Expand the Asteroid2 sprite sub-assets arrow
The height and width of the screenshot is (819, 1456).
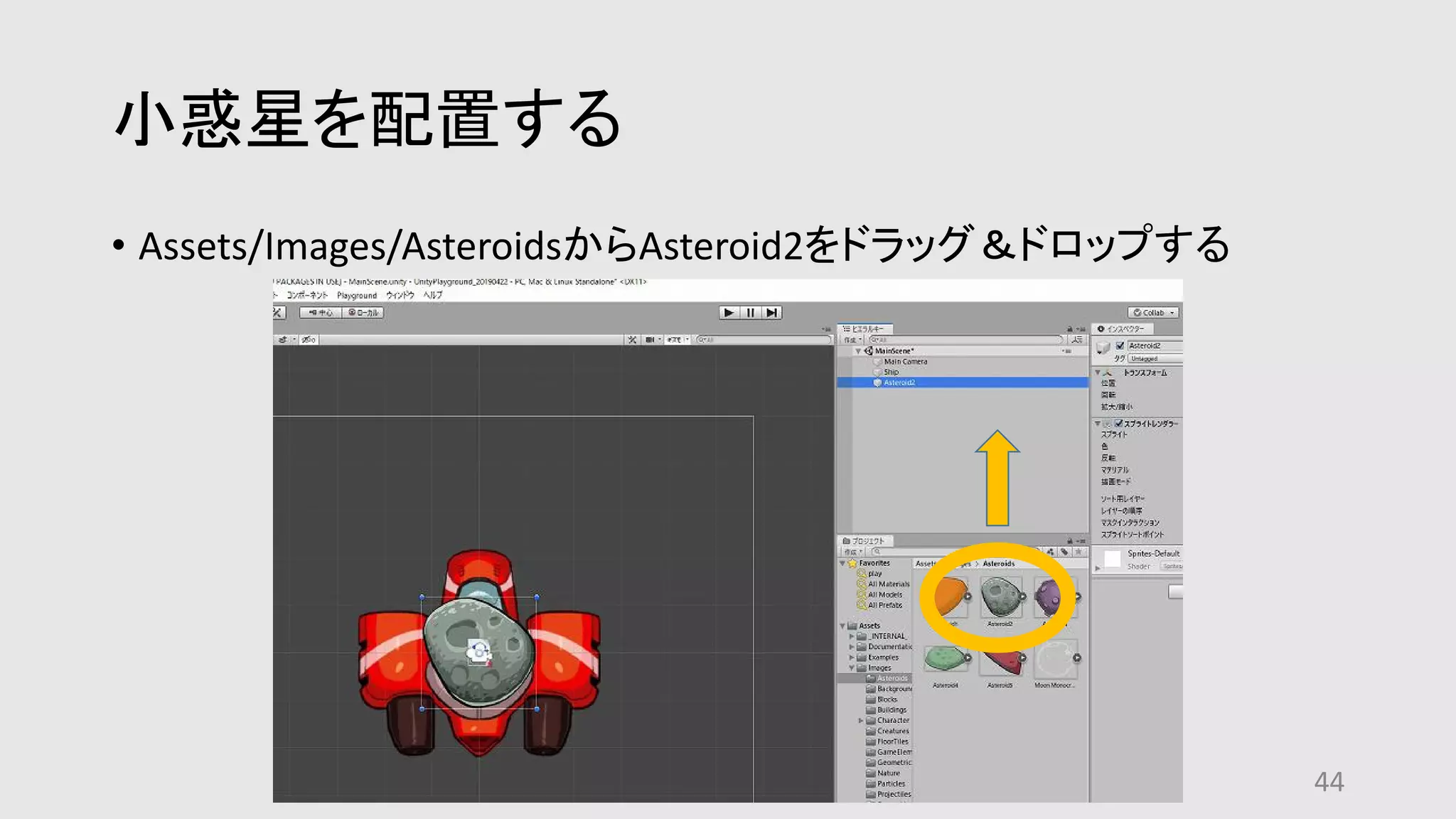(x=1023, y=597)
